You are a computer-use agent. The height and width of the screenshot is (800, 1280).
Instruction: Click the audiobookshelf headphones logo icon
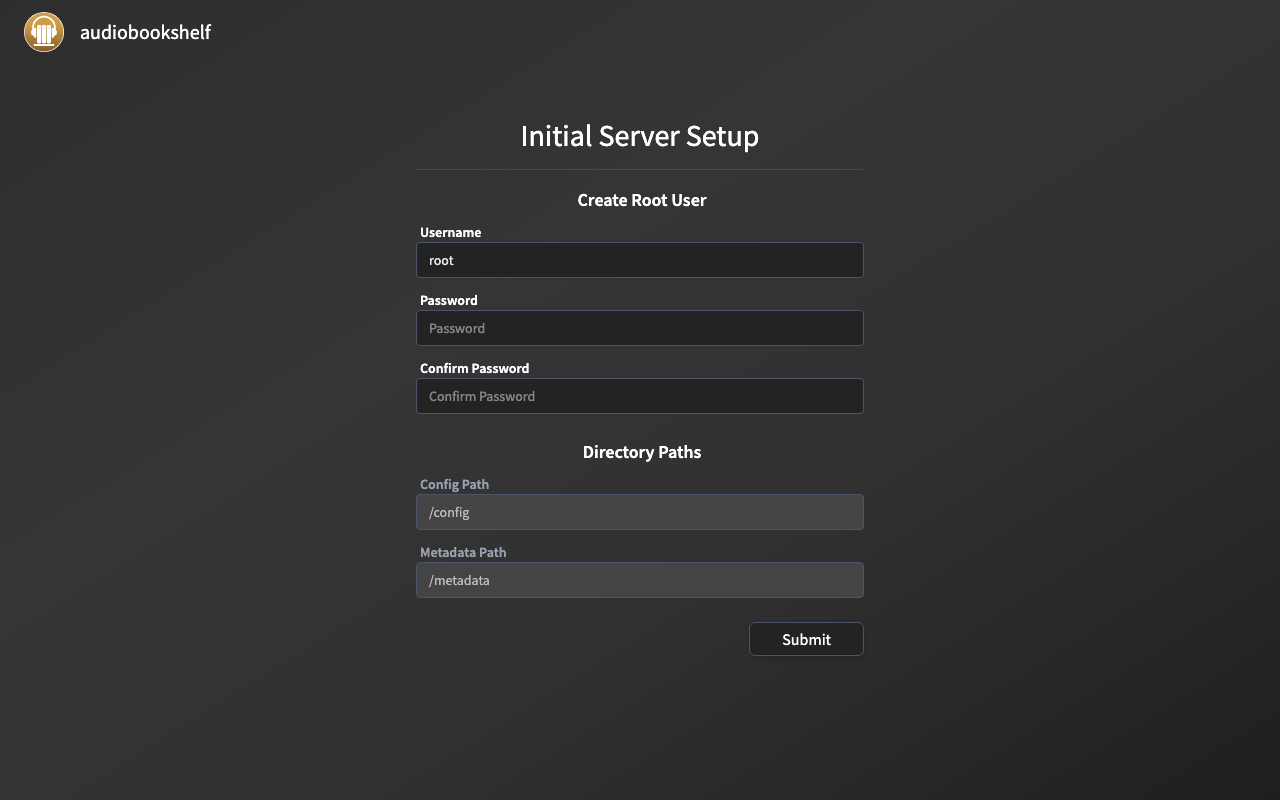point(44,32)
